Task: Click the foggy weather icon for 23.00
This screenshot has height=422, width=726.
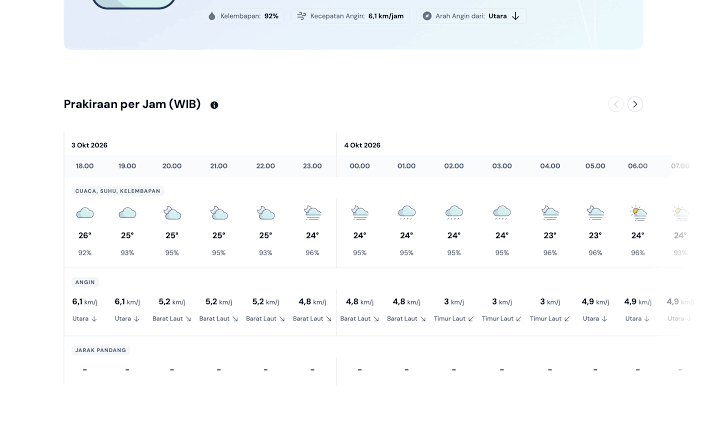Action: click(313, 213)
